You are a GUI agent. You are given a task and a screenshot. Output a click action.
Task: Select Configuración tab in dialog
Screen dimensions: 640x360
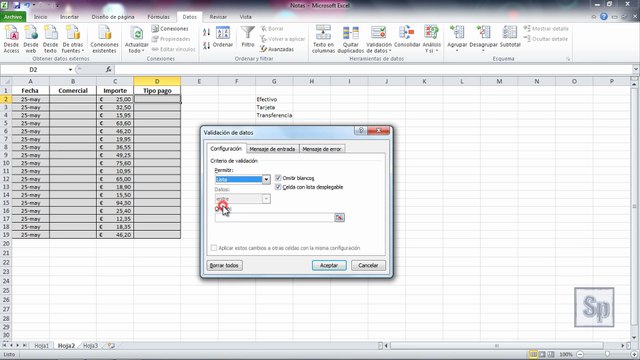pos(226,149)
